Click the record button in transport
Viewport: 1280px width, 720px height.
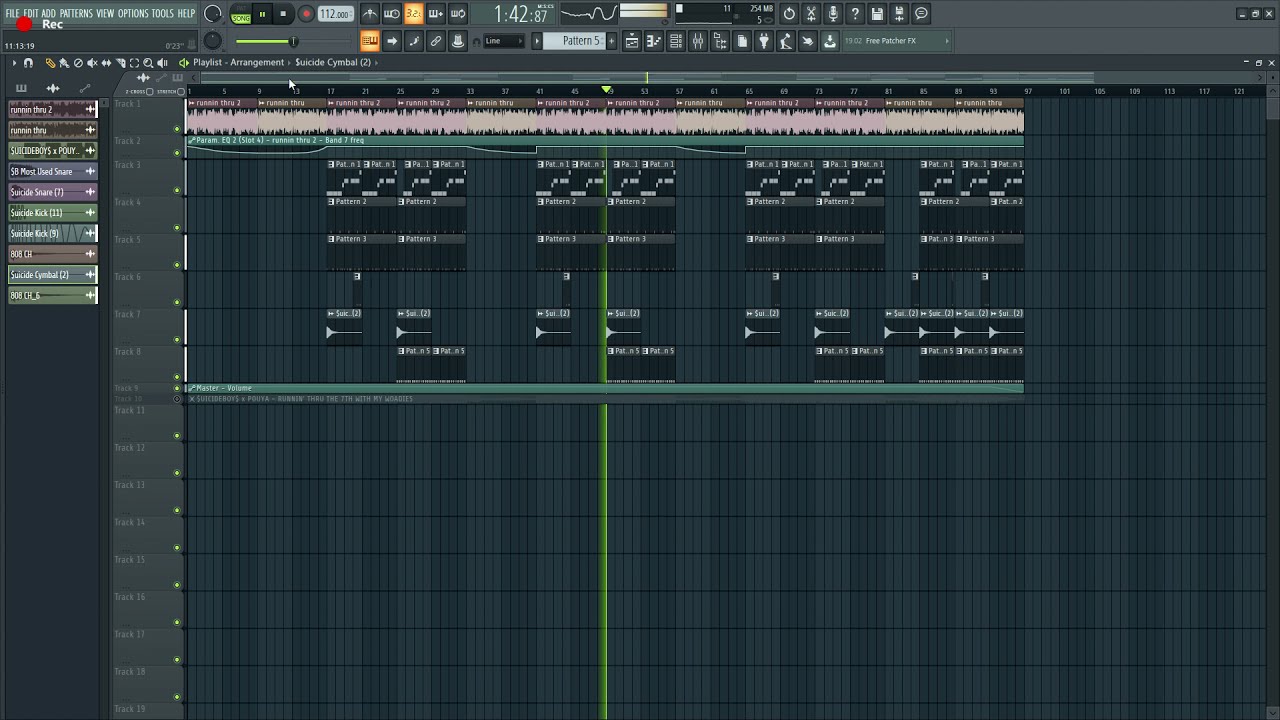[306, 14]
